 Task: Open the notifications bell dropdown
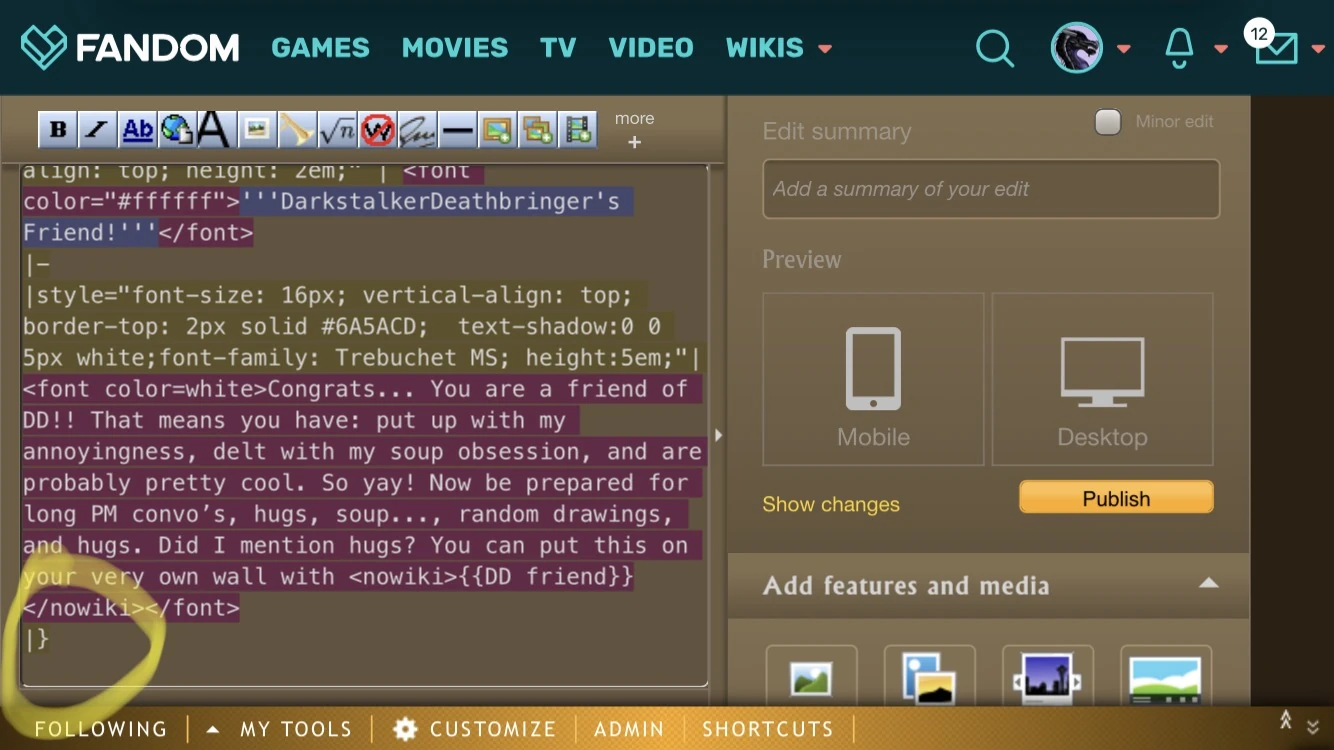[x=1180, y=47]
